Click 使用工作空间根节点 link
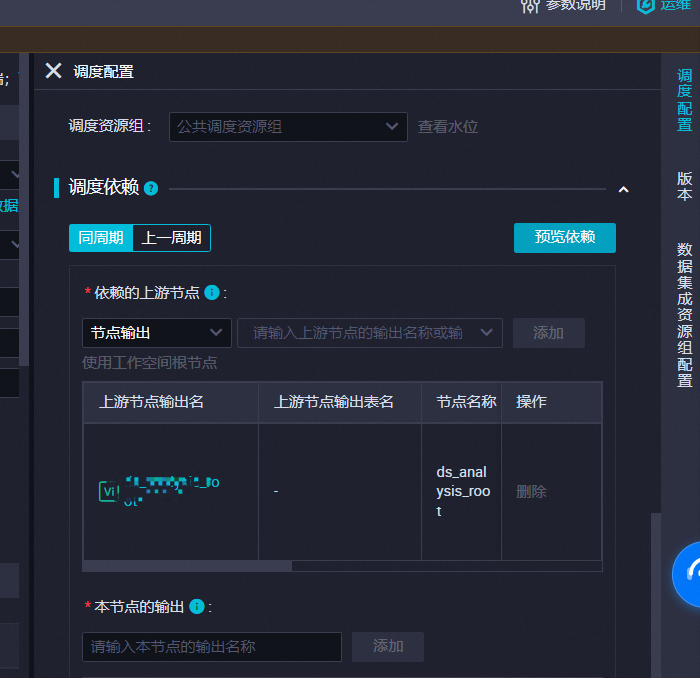 point(150,362)
